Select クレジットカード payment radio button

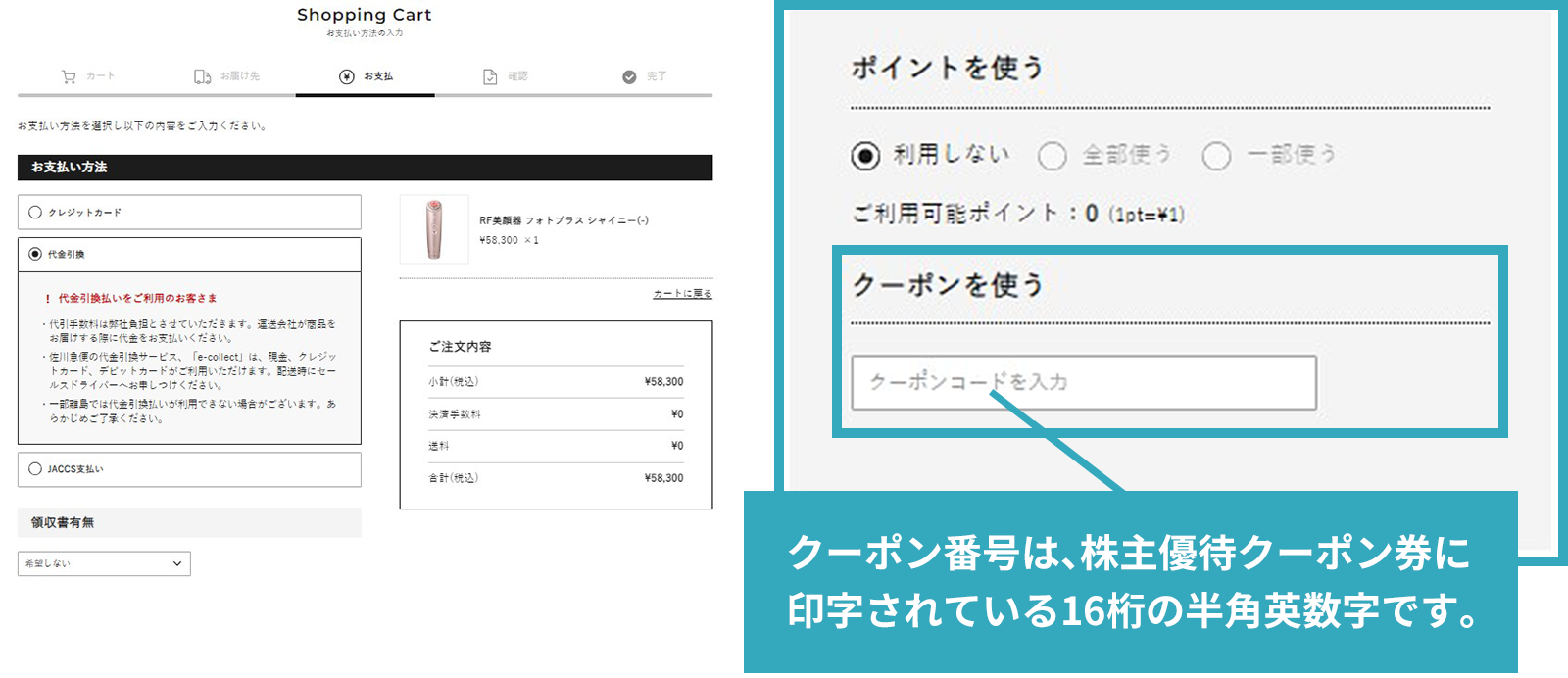(35, 212)
